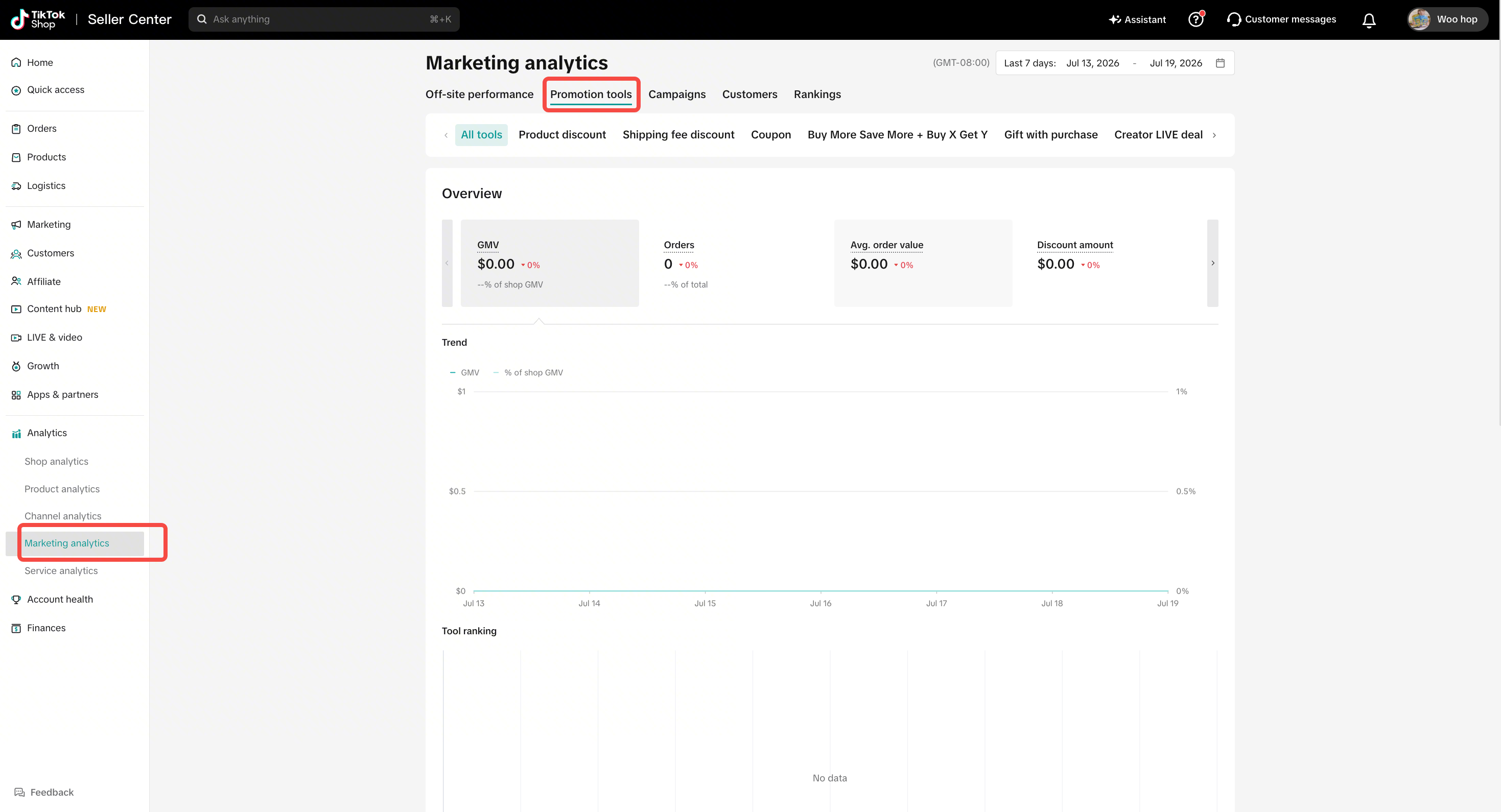Click the Feedback icon at bottom

click(x=19, y=792)
